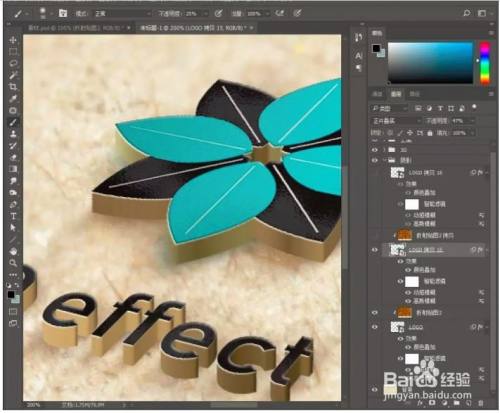The width and height of the screenshot is (500, 413).
Task: Create new group folder icon
Action: [x=457, y=403]
